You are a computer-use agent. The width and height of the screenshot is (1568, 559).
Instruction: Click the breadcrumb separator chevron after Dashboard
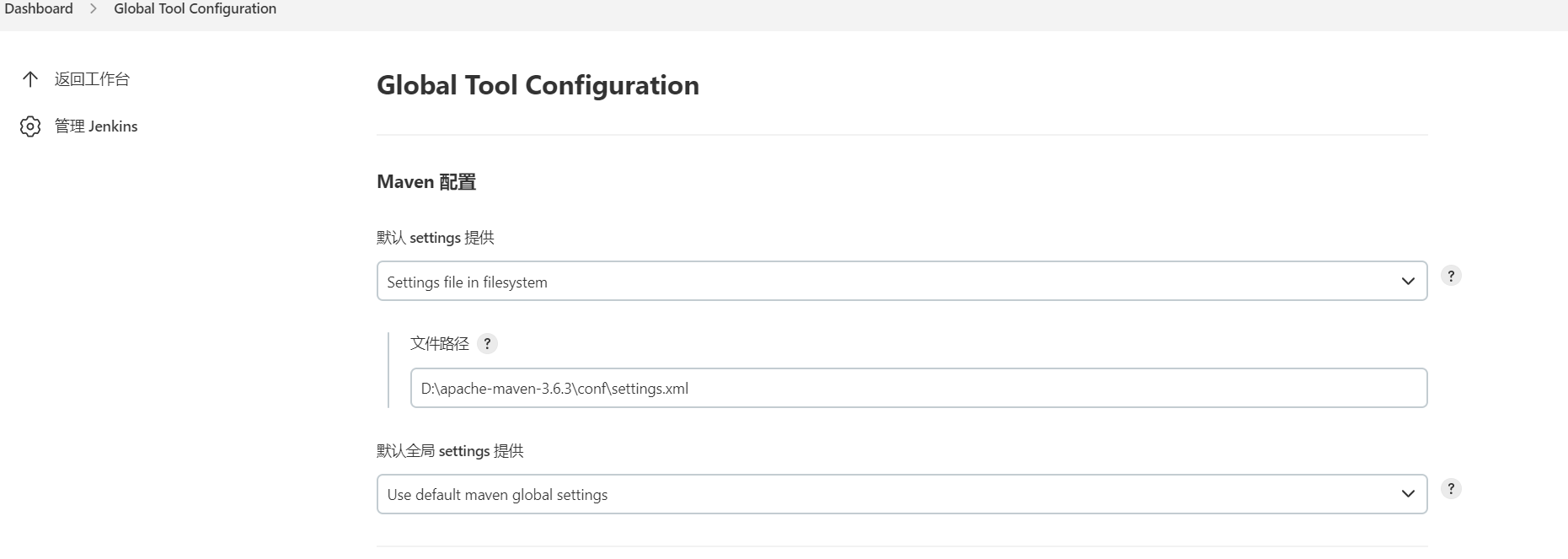(94, 8)
